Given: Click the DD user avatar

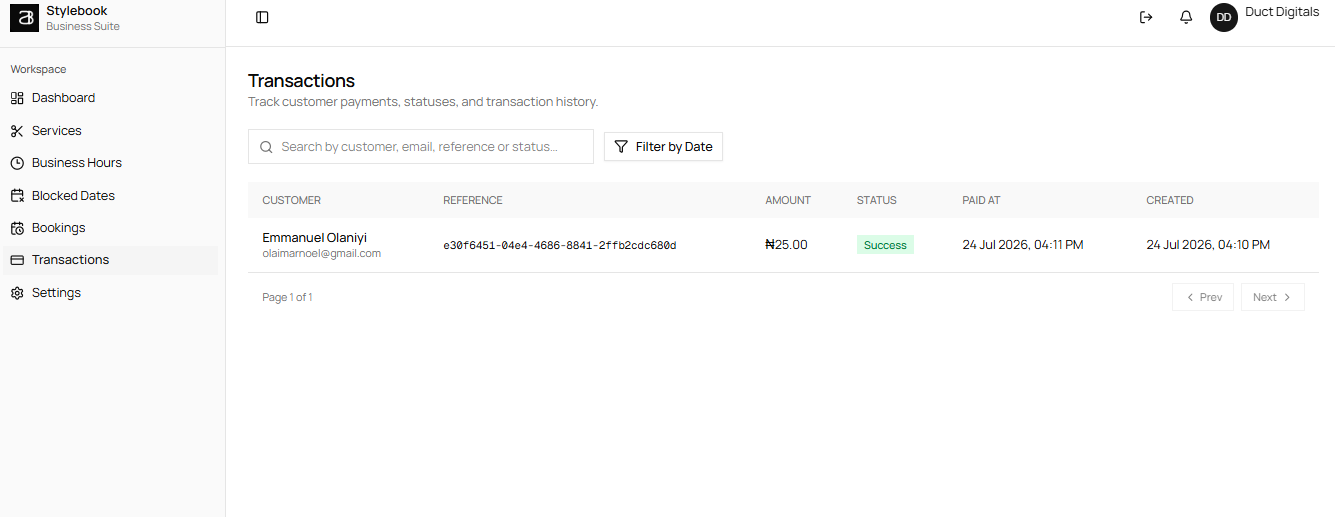Looking at the screenshot, I should tap(1224, 17).
